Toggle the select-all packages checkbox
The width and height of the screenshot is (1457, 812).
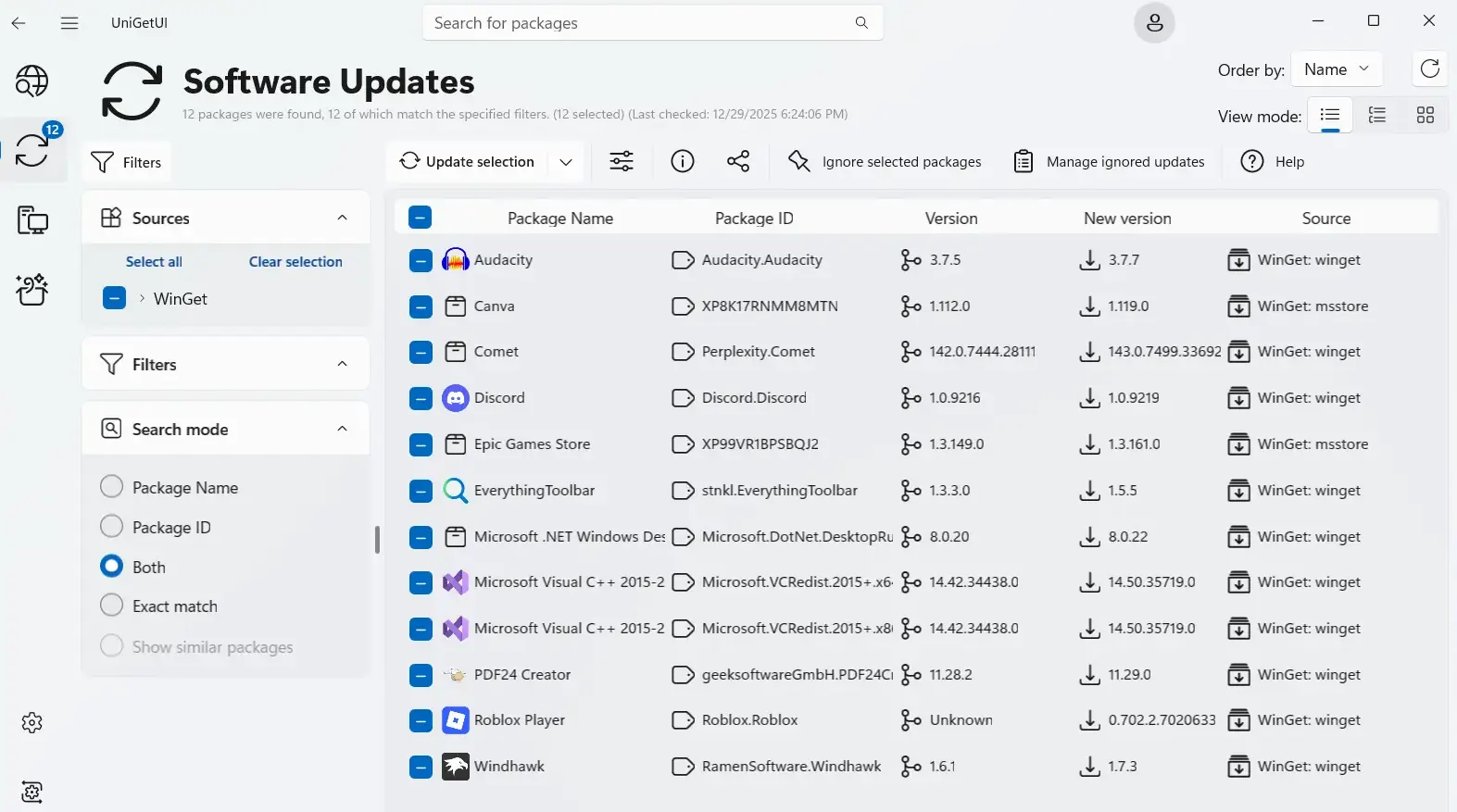pyautogui.click(x=420, y=219)
